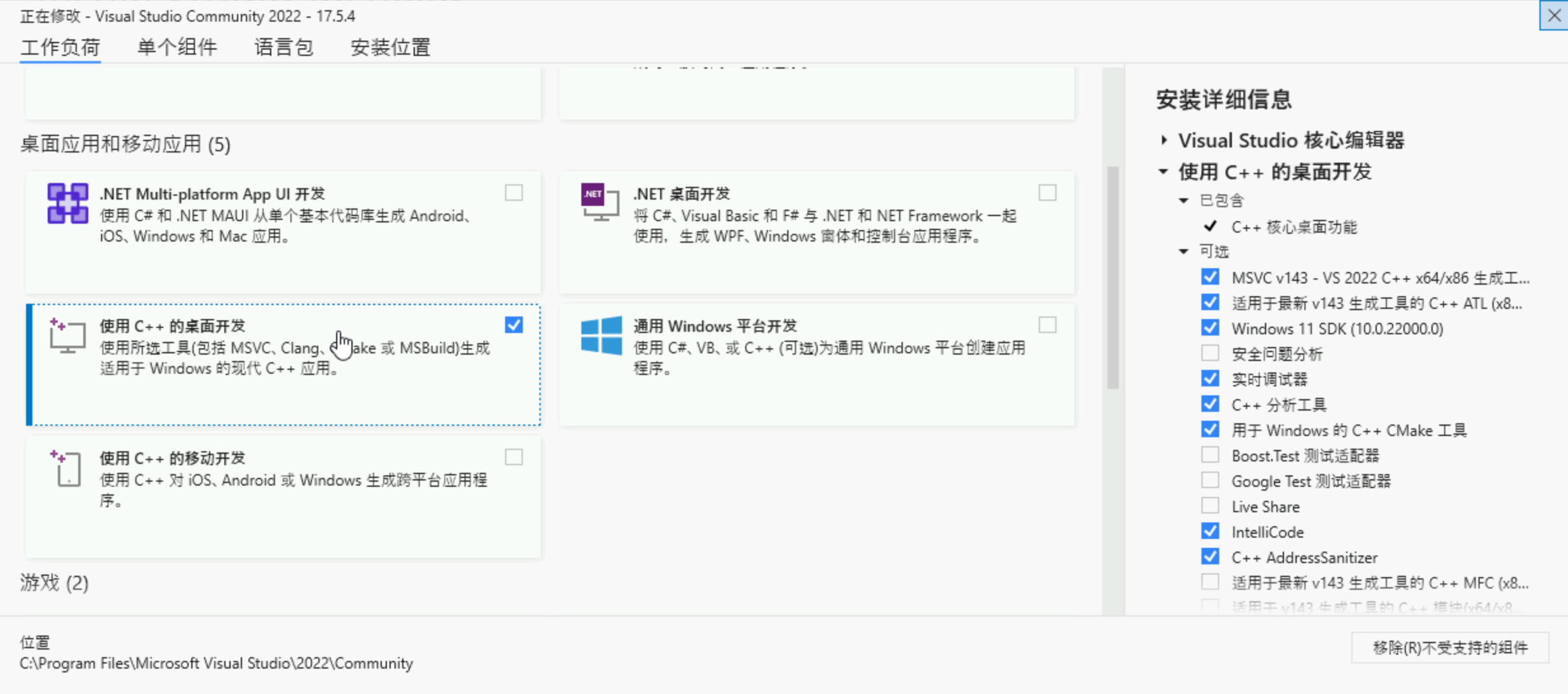Expand the Visual Studio 核心编辑器 node
1568x694 pixels.
click(1164, 140)
